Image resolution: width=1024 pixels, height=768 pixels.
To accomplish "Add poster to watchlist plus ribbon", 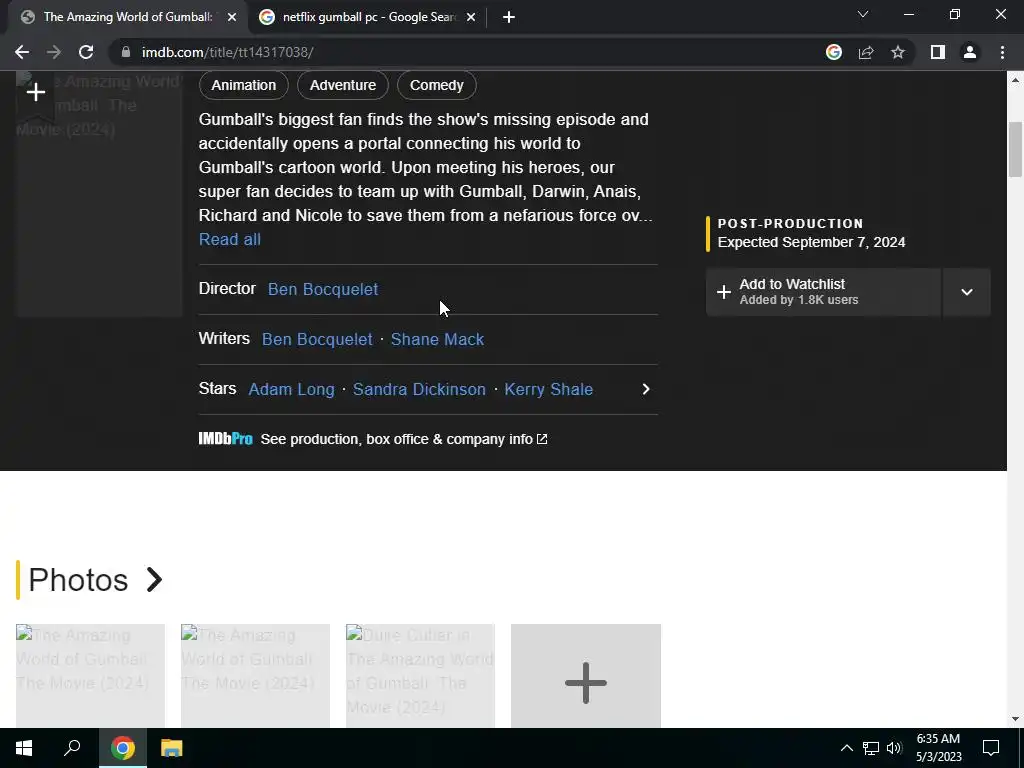I will tap(36, 93).
